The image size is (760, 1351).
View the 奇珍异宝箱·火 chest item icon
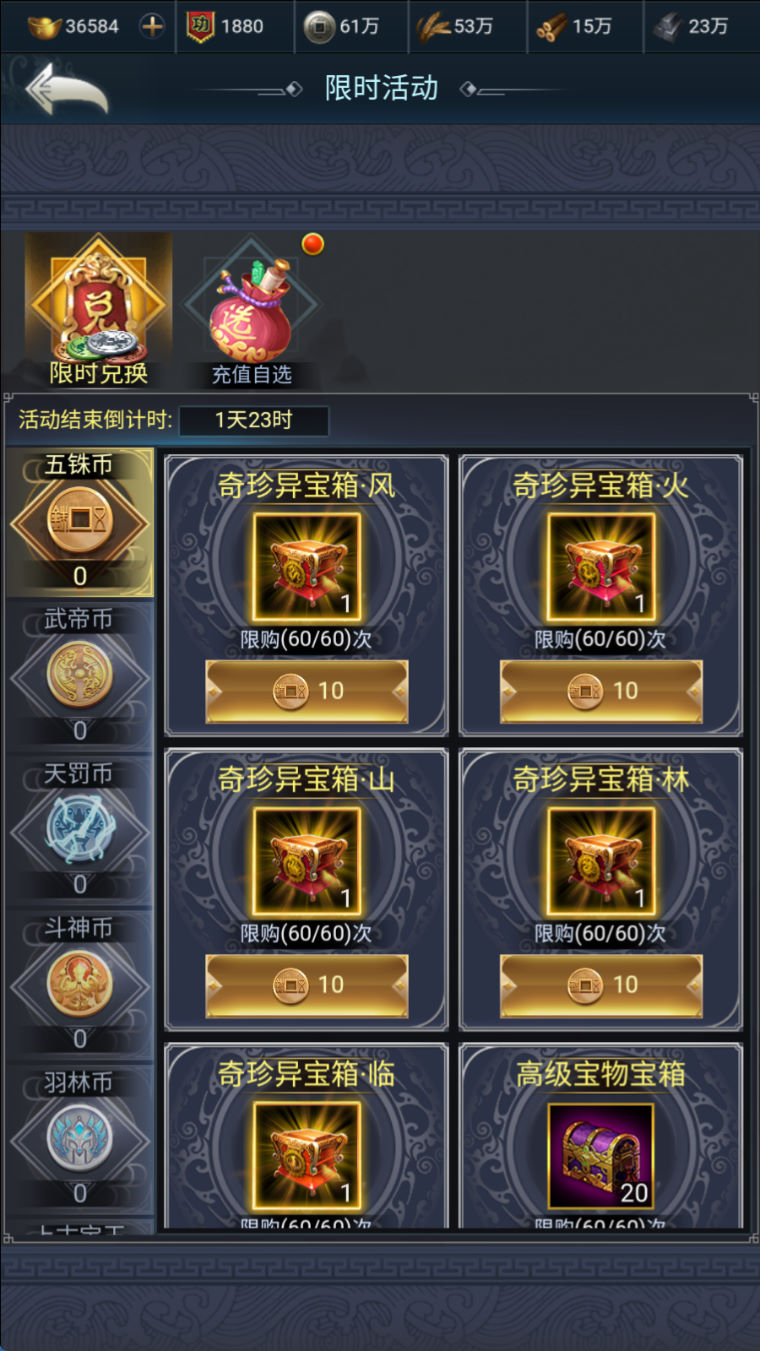pyautogui.click(x=601, y=567)
